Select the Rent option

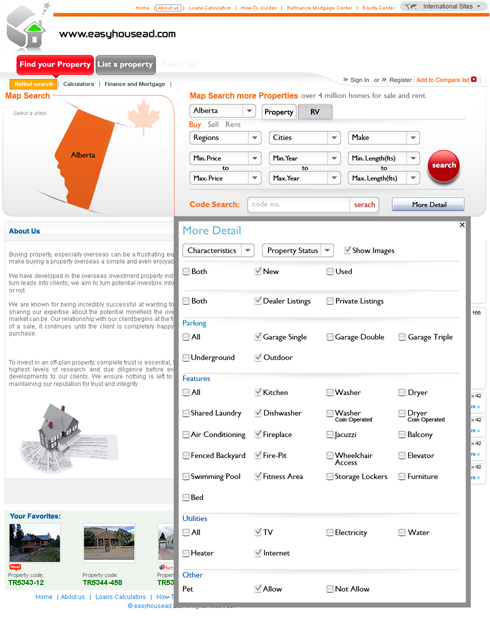[233, 124]
